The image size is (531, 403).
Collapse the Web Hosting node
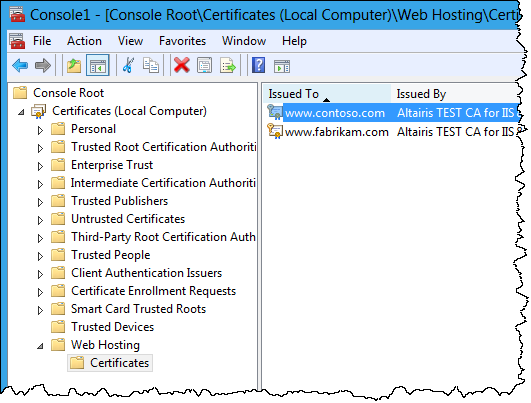(40, 346)
